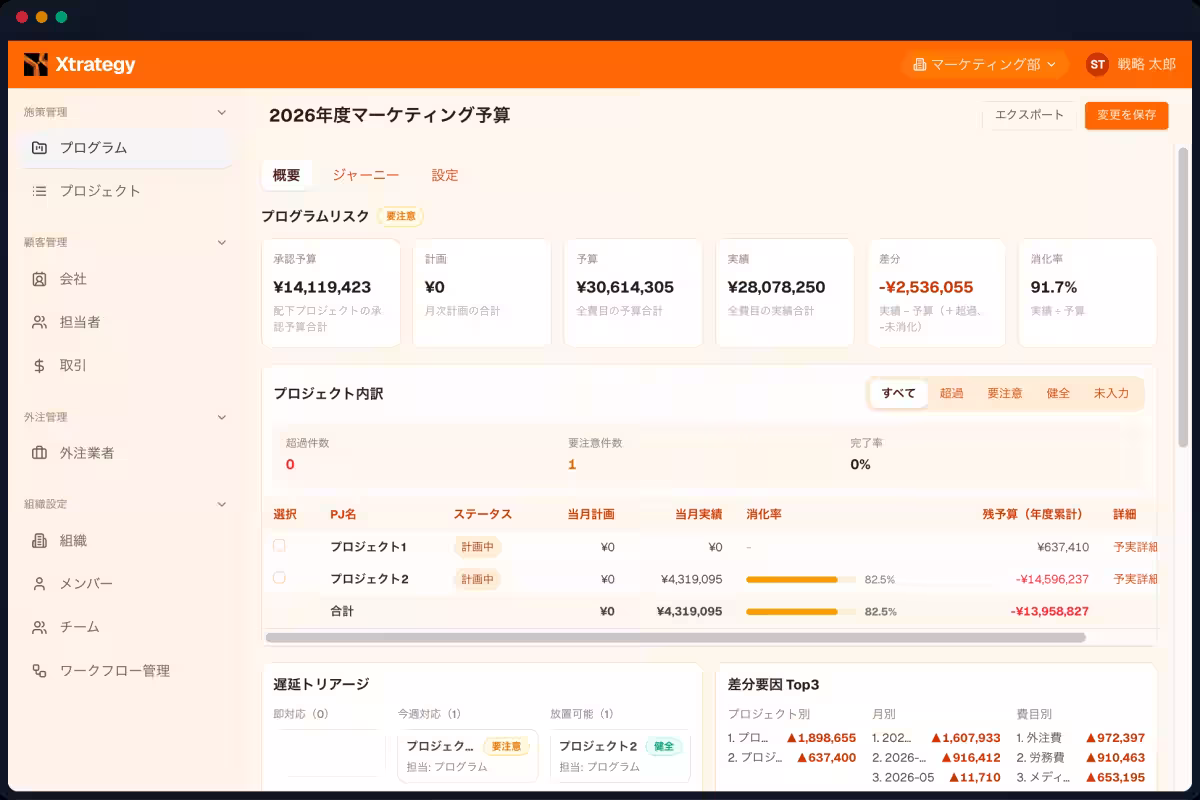Click 外注費 ▲972,397 in 費目別 list

click(x=1080, y=738)
